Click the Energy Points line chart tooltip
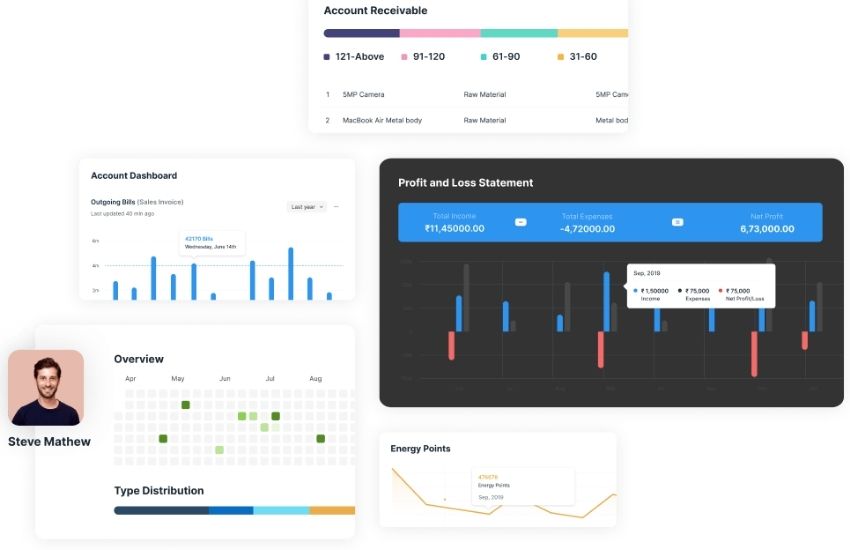This screenshot has height=550, width=850. 523,487
